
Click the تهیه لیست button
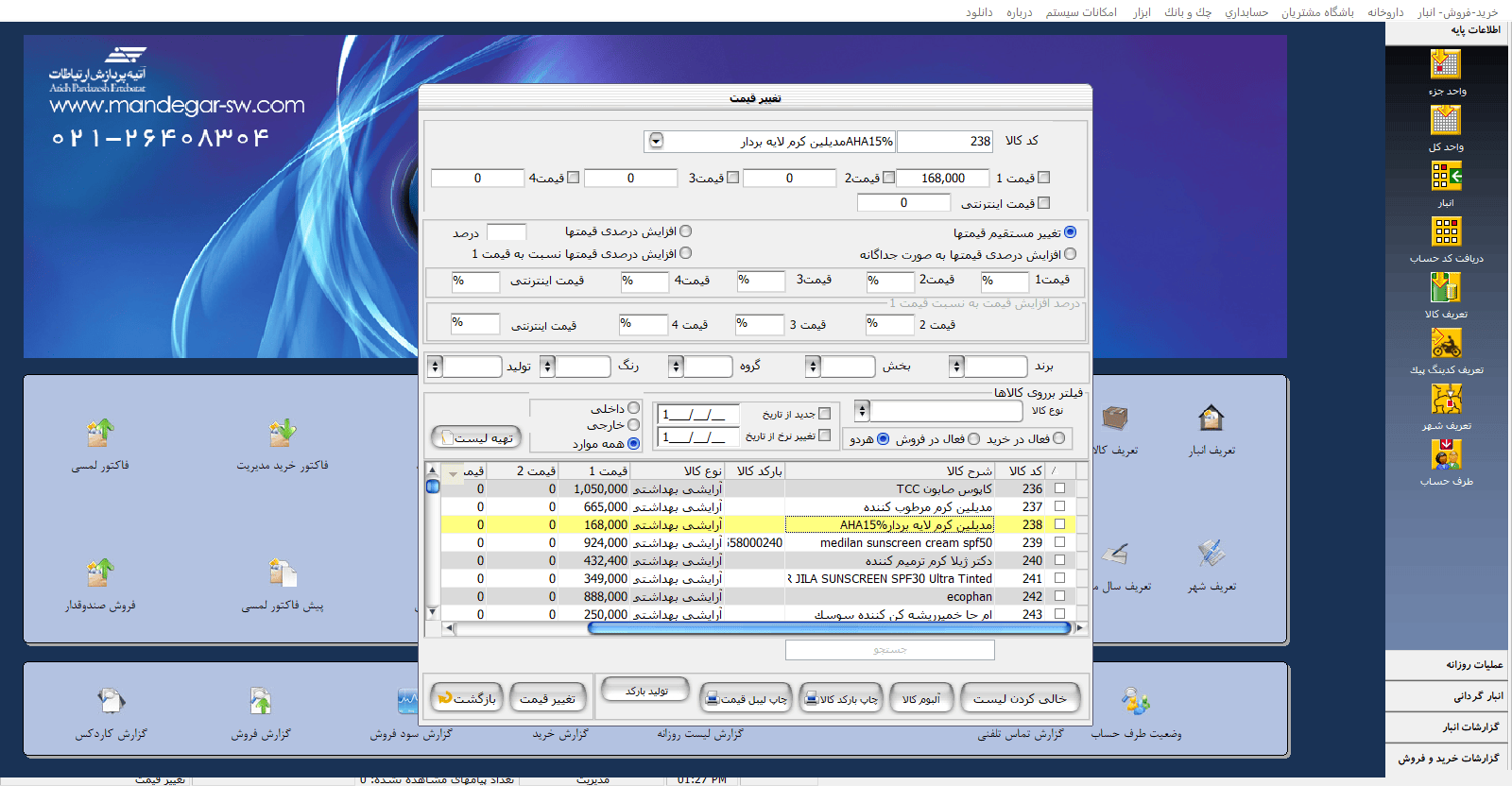[476, 437]
